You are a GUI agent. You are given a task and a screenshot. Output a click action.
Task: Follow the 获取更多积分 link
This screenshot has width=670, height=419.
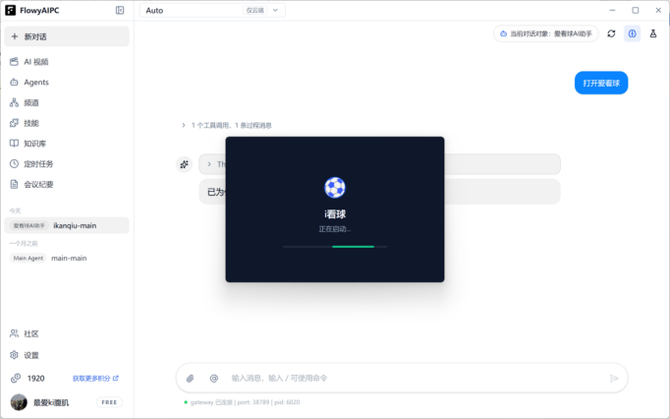click(95, 378)
